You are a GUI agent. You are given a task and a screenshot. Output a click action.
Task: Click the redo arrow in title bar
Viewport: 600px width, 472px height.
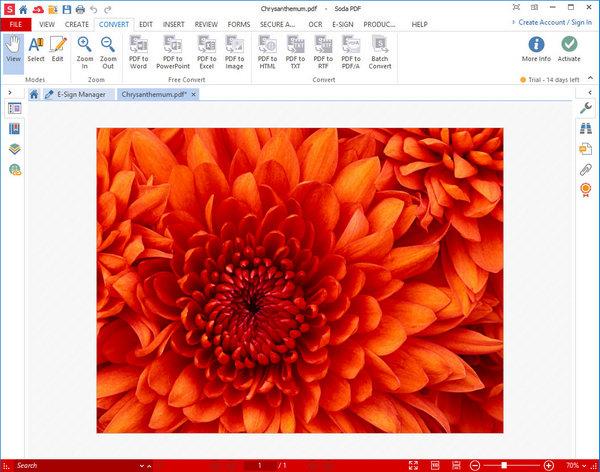(x=108, y=9)
